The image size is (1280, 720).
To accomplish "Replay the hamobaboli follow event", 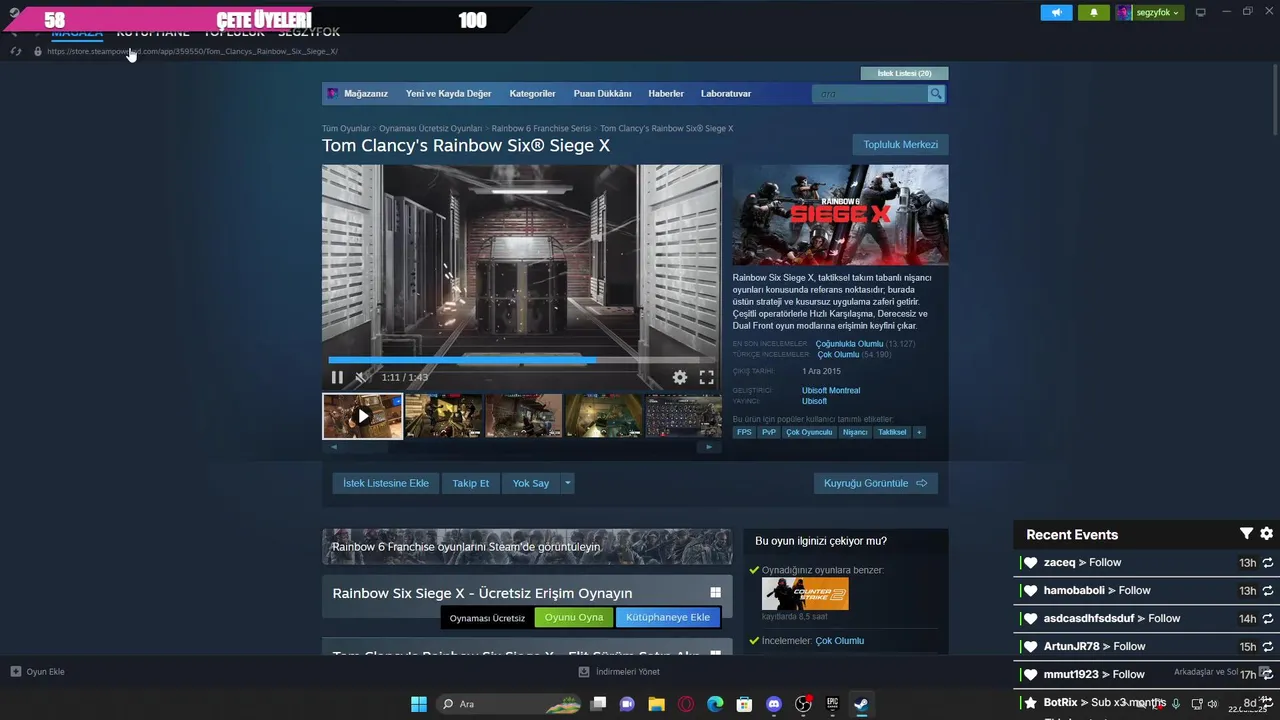I will pyautogui.click(x=1268, y=591).
